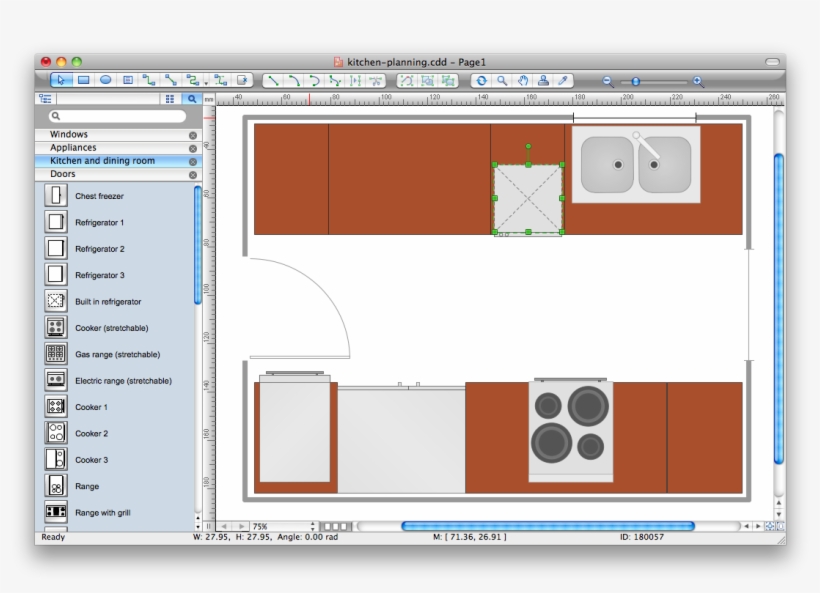
Task: Toggle the library tree view button
Action: (x=45, y=99)
